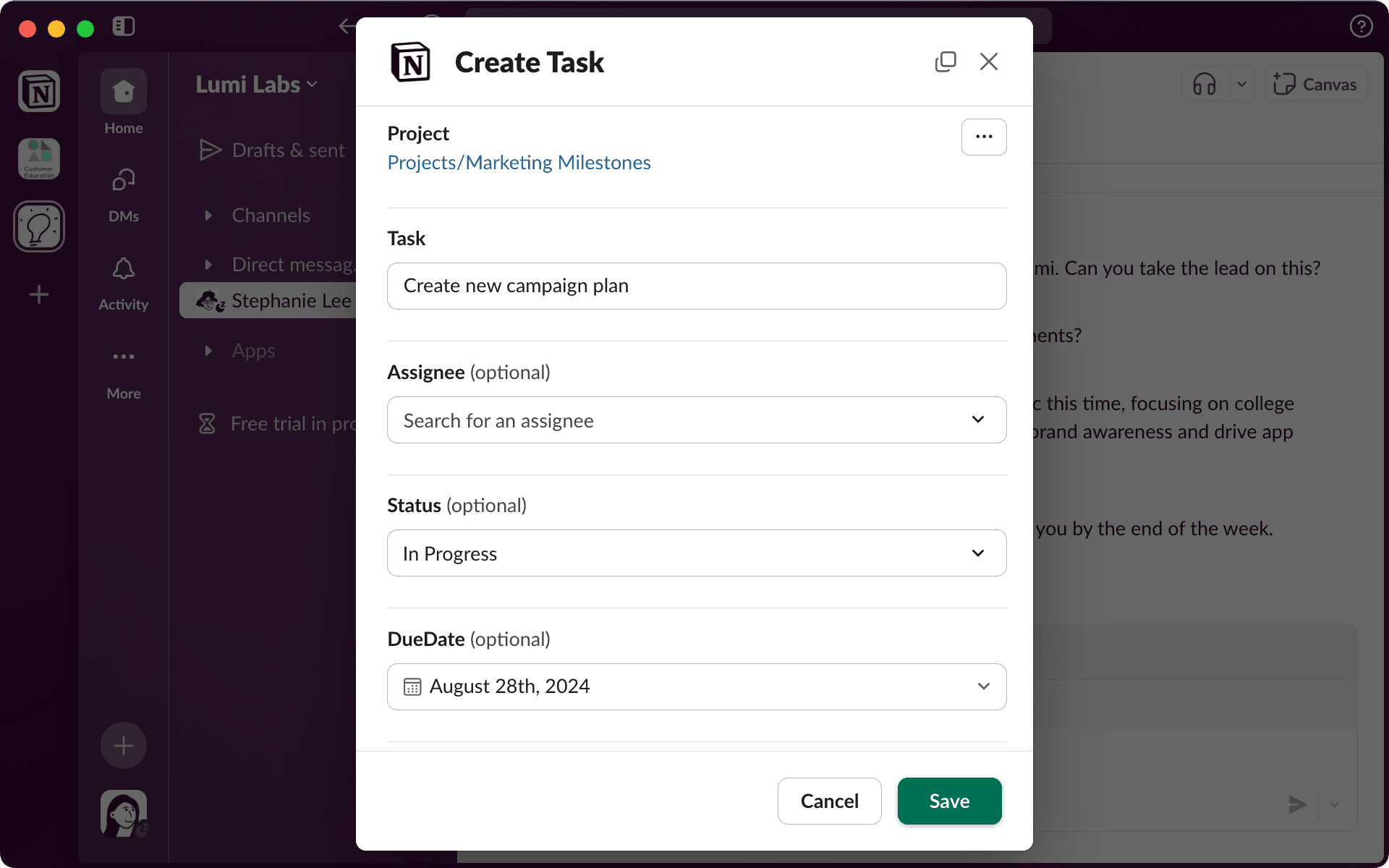This screenshot has width=1389, height=868.
Task: Click the calendar icon in the DueDate field
Action: coord(411,686)
